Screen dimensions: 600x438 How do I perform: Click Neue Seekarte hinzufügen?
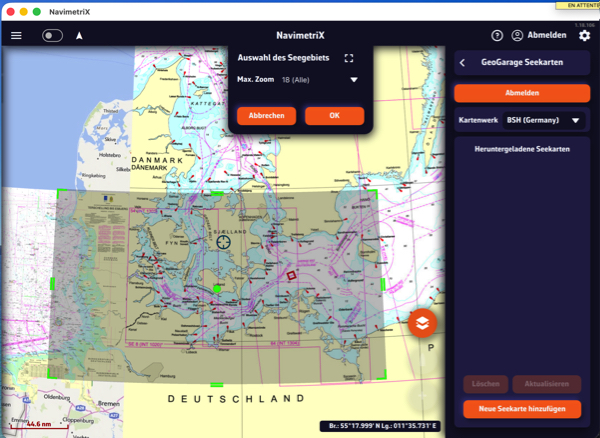522,409
